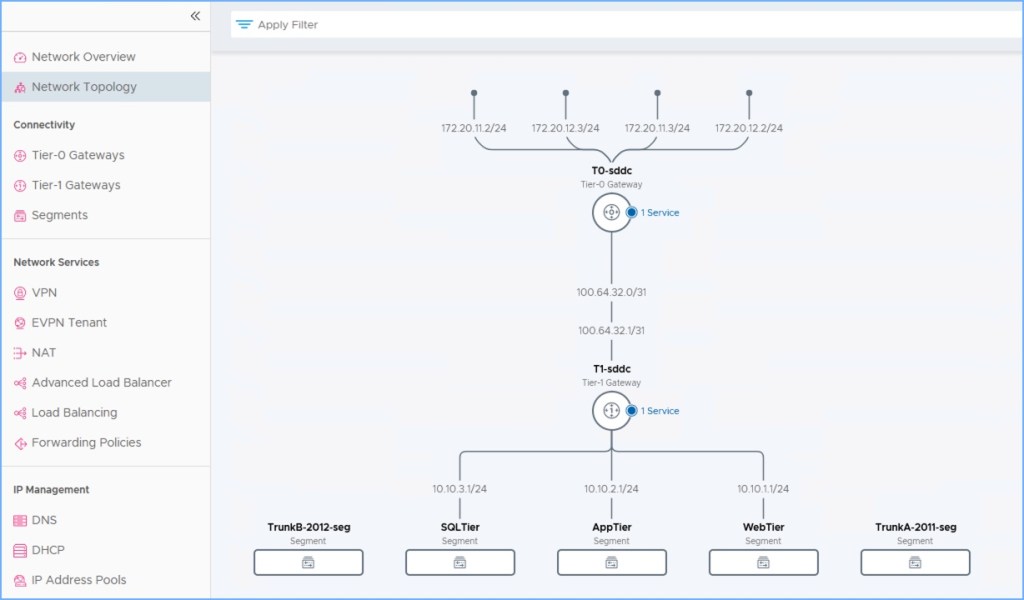
Task: Click the TrunkA-2011-seg segment box
Action: 914,562
